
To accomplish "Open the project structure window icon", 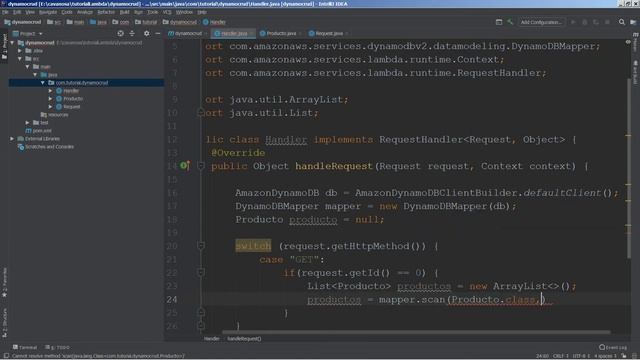I will tap(499, 22).
